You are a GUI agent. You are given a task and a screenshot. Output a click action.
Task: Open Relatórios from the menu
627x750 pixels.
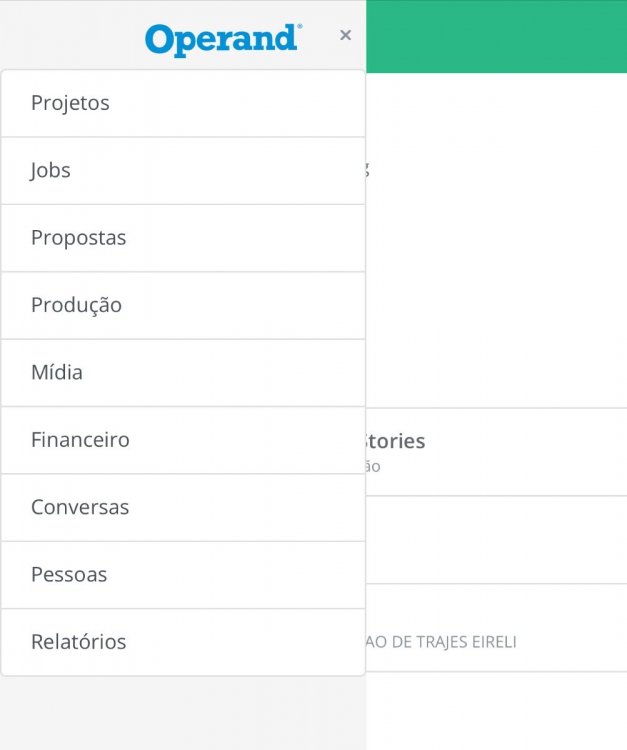(x=183, y=642)
